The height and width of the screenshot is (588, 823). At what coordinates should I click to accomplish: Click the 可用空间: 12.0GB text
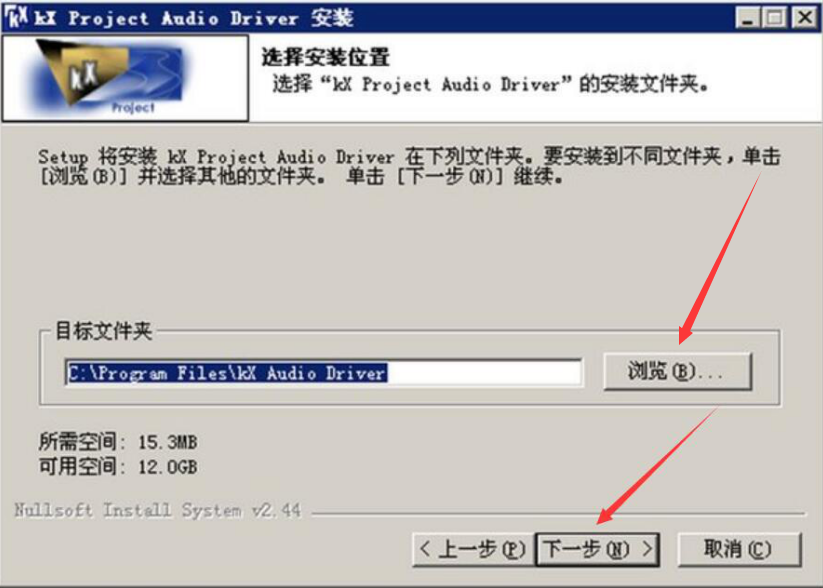(118, 466)
